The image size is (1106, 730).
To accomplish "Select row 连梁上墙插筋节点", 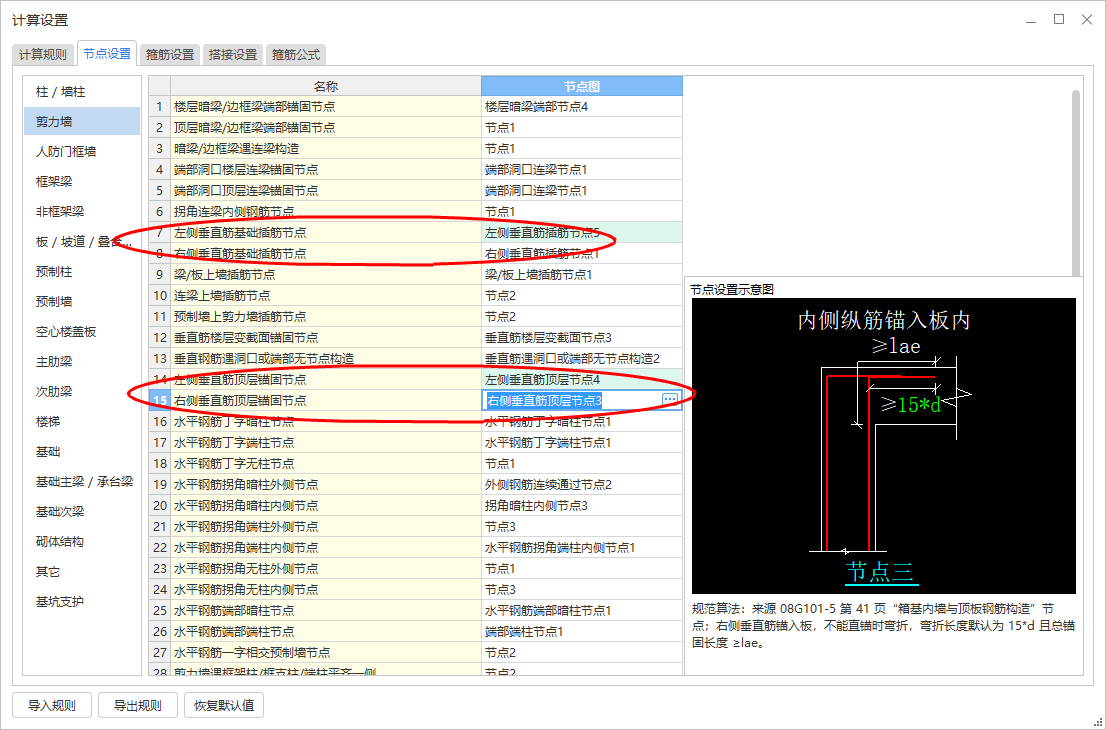I will pyautogui.click(x=326, y=296).
